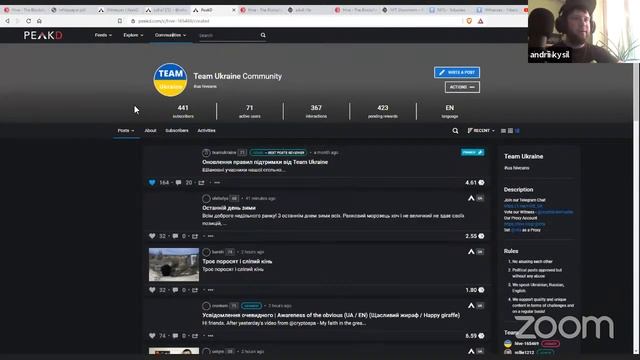Click the browser address bar URL
This screenshot has width=640, height=360.
tap(174, 21)
